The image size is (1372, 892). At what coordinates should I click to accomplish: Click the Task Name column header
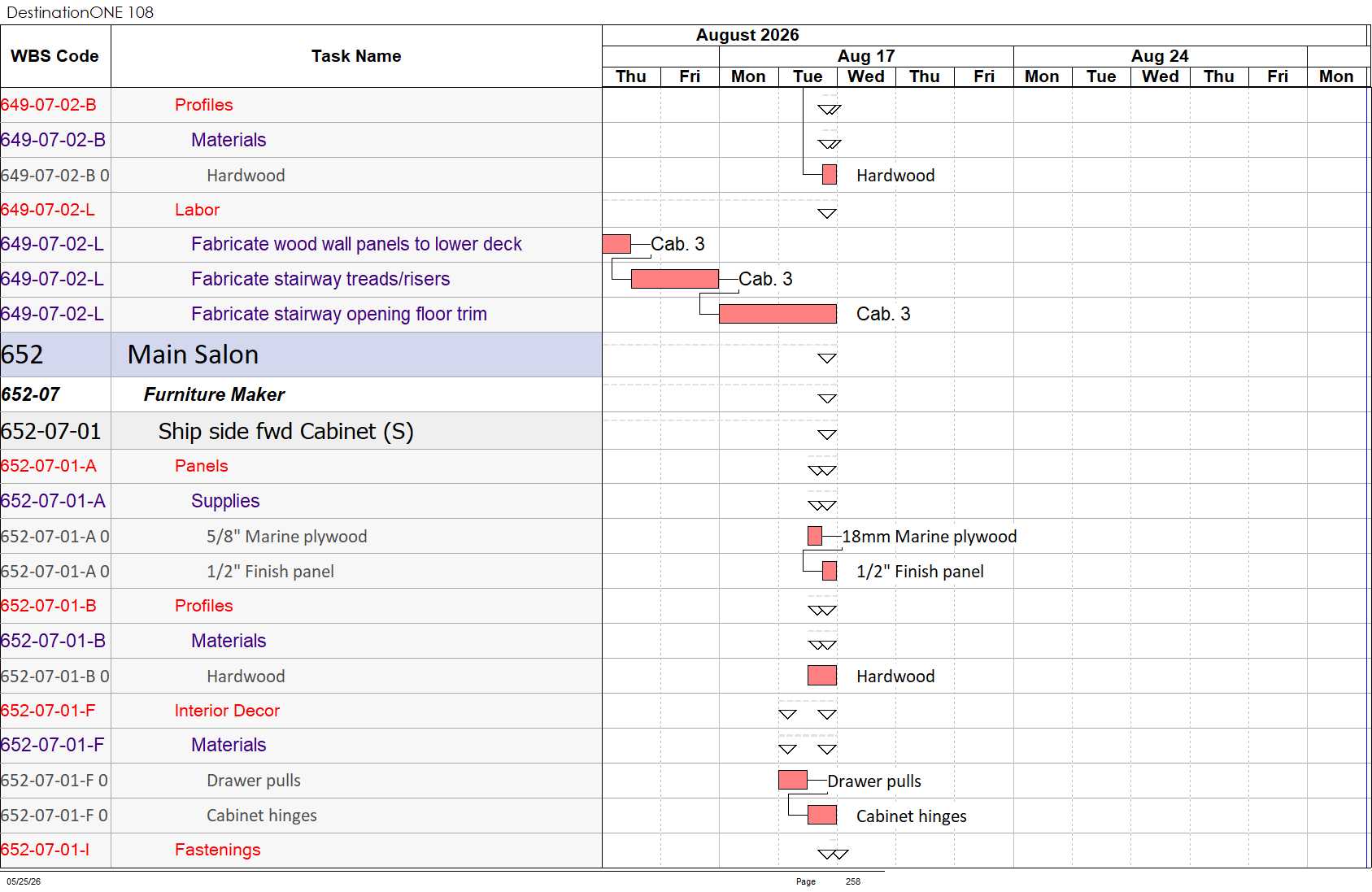click(356, 56)
